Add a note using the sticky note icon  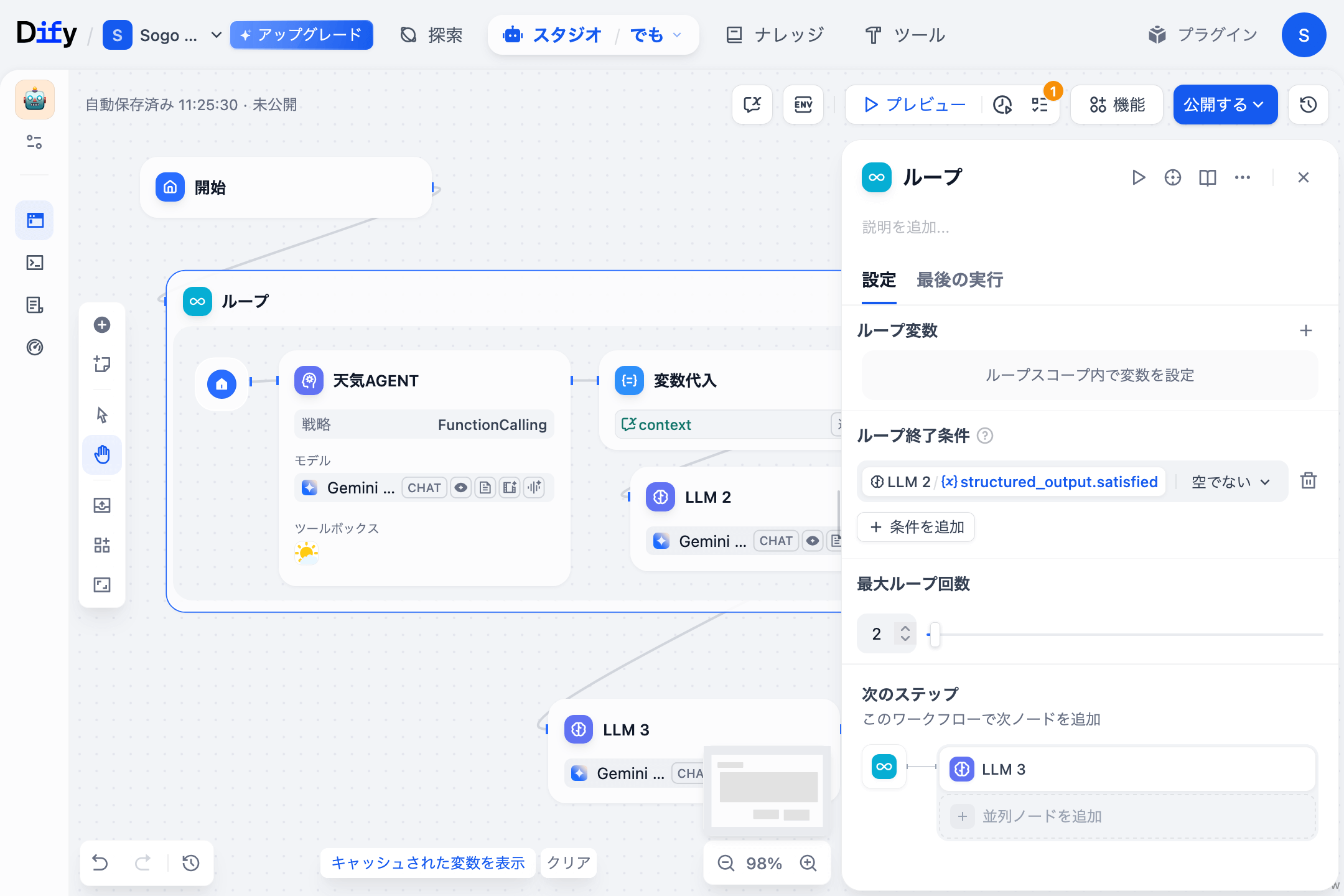click(x=102, y=364)
